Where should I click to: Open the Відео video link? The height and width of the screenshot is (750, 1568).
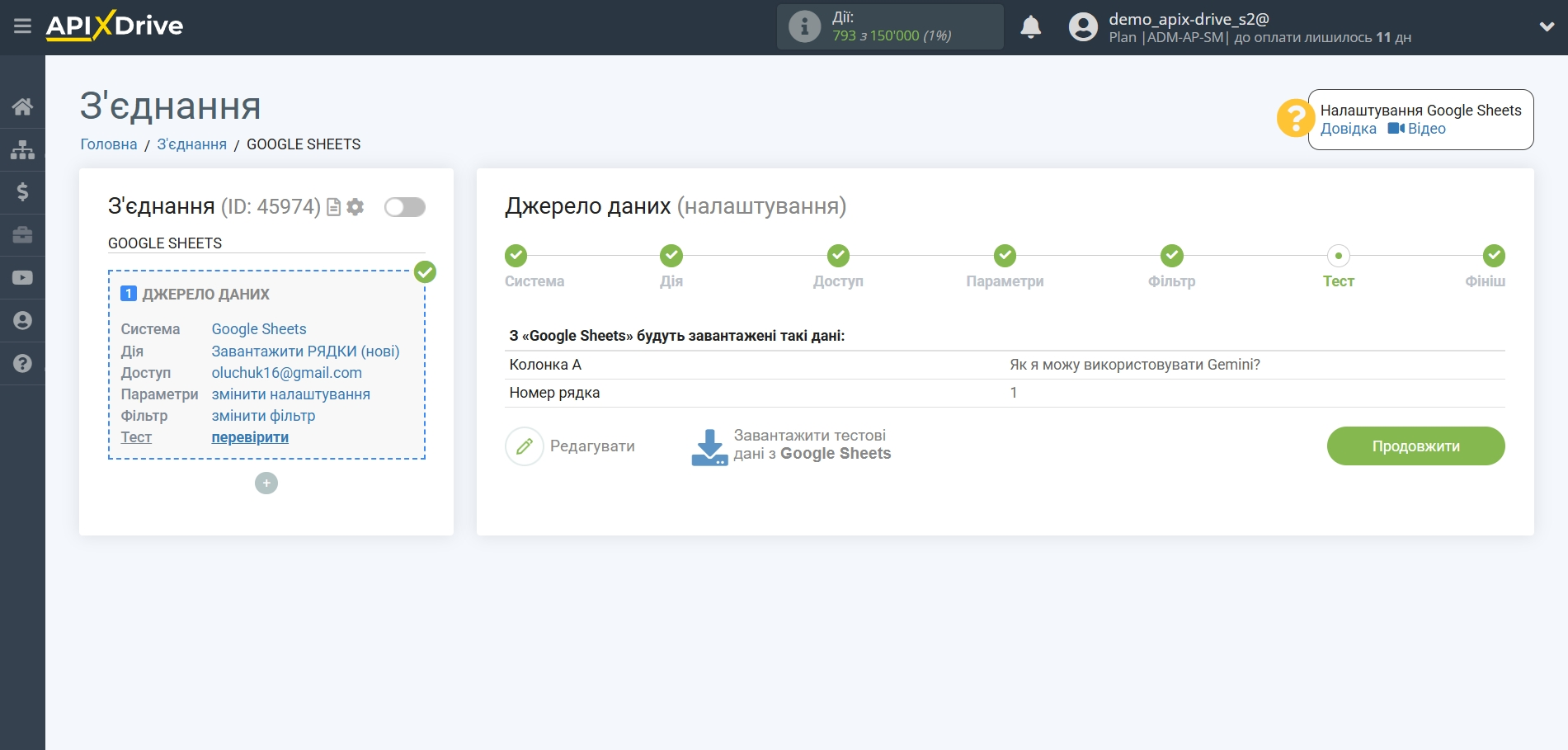tap(1417, 129)
